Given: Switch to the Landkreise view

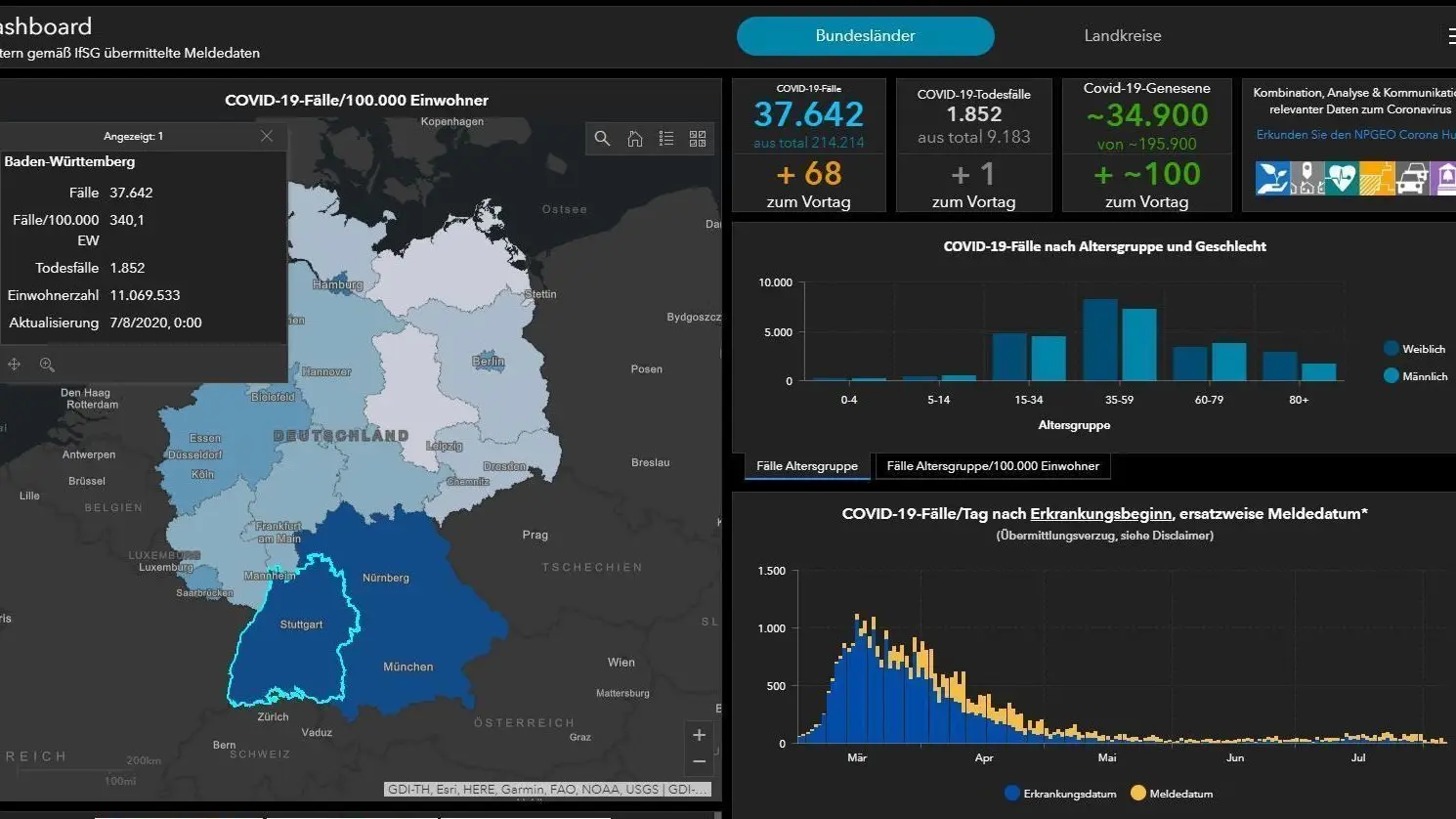Looking at the screenshot, I should tap(1123, 36).
